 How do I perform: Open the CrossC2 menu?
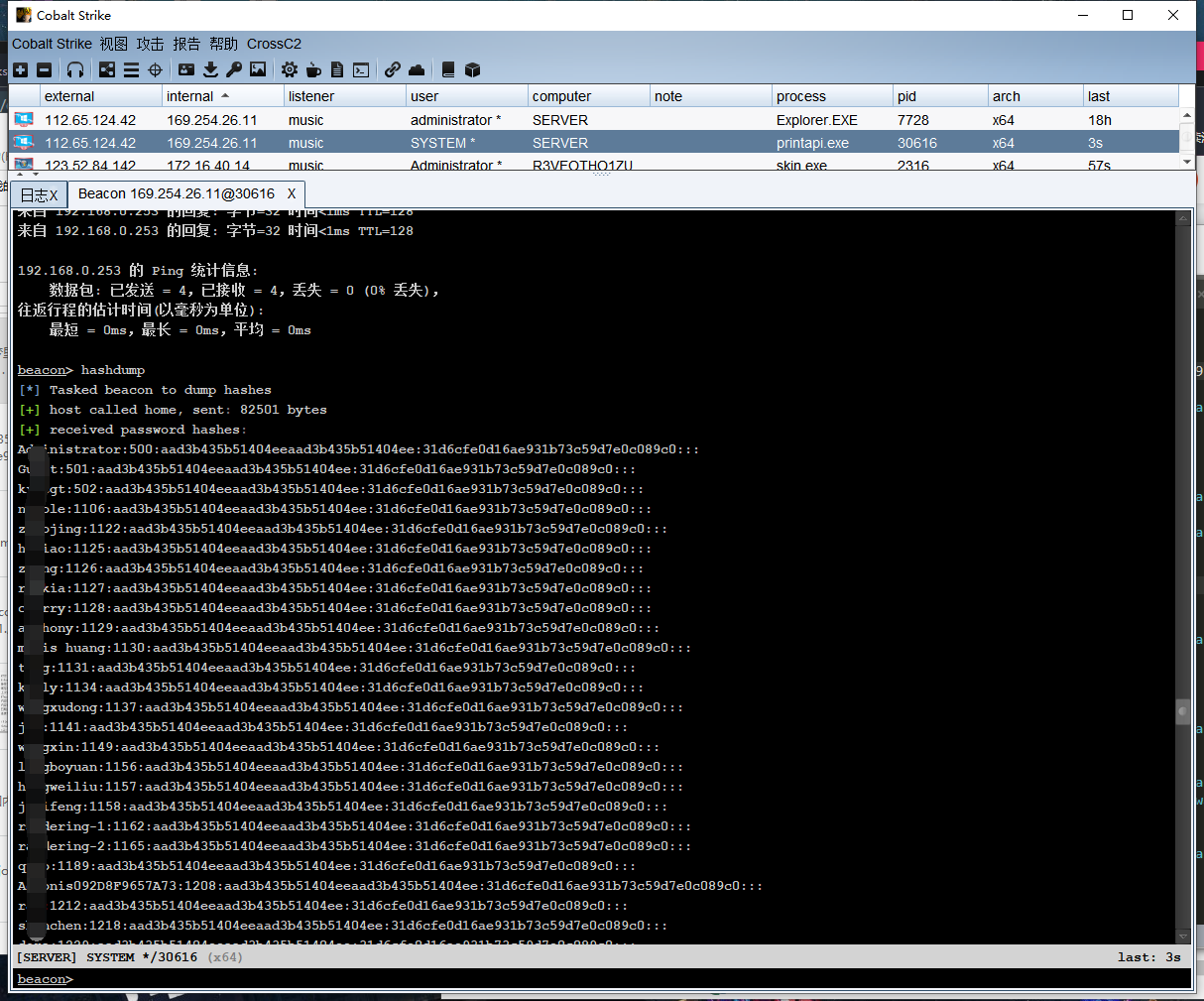tap(274, 44)
